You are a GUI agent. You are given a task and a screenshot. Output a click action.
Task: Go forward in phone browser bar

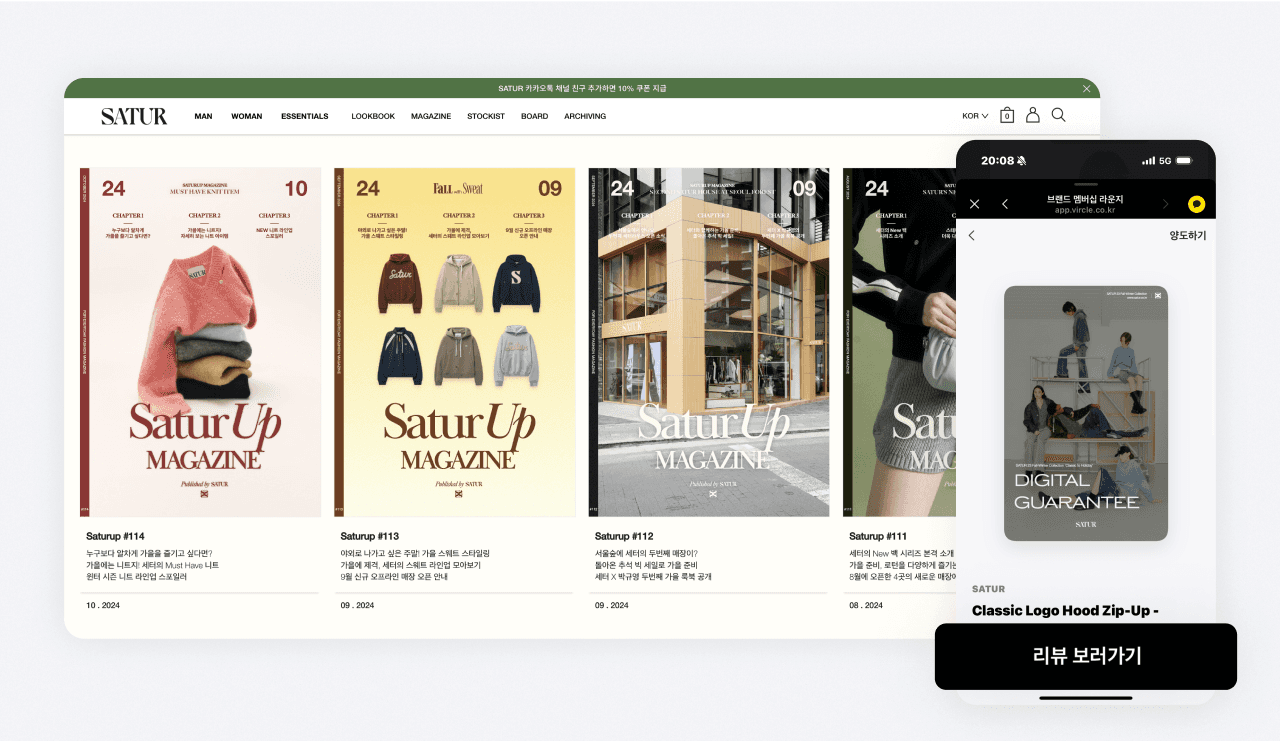tap(1165, 204)
